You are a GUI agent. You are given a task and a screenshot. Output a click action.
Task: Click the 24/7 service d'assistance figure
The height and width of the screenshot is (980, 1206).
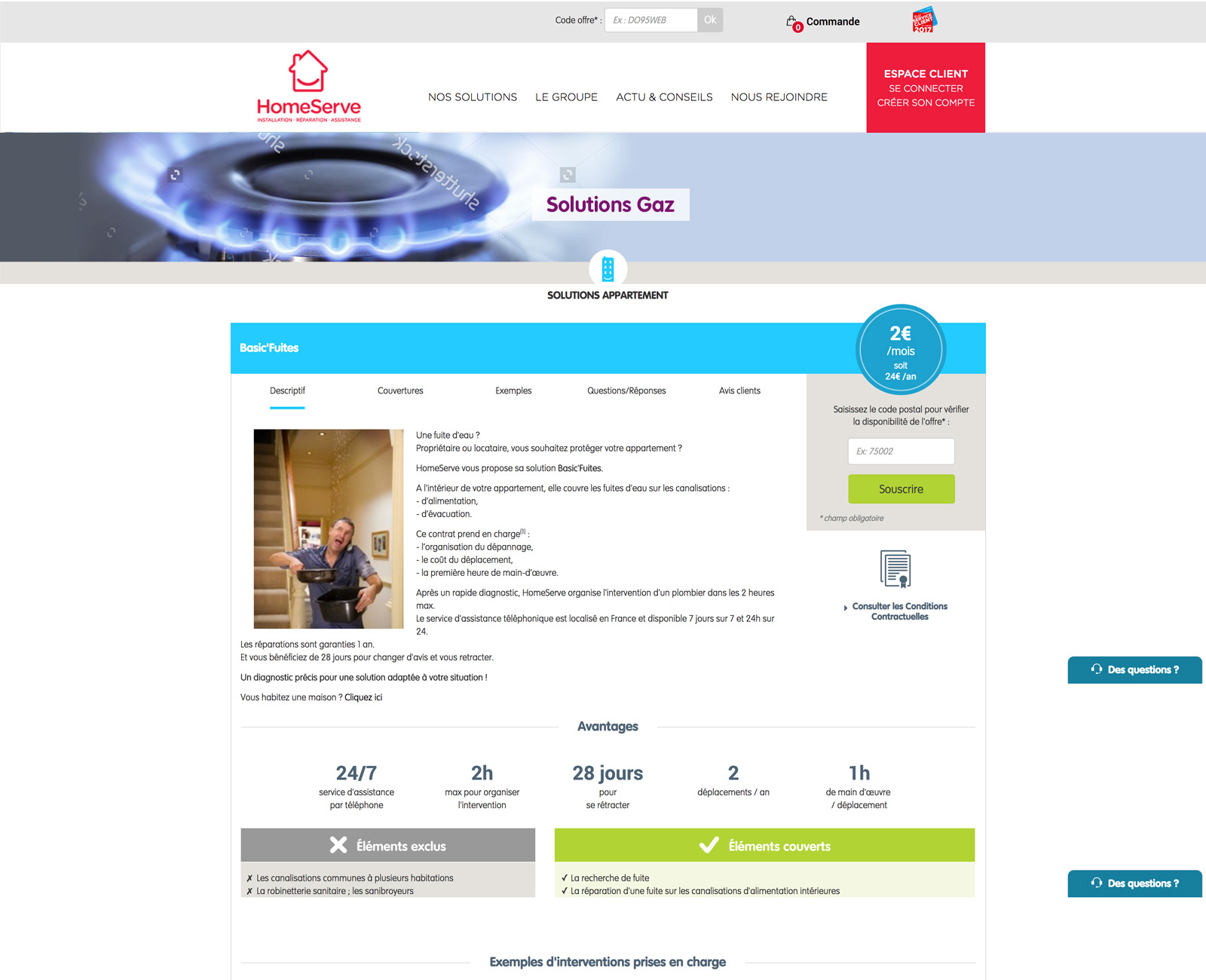point(357,787)
